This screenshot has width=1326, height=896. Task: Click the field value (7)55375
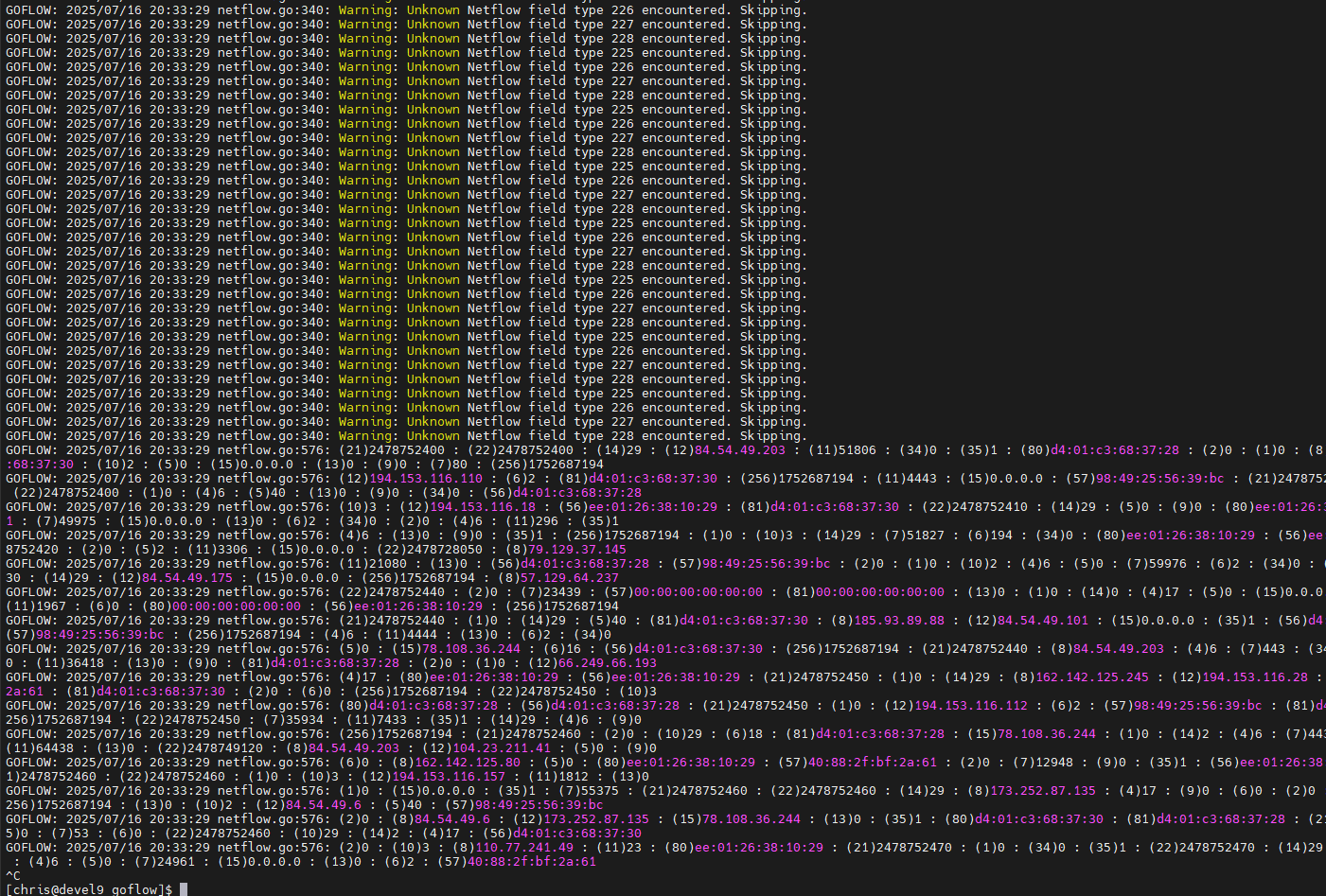589,791
